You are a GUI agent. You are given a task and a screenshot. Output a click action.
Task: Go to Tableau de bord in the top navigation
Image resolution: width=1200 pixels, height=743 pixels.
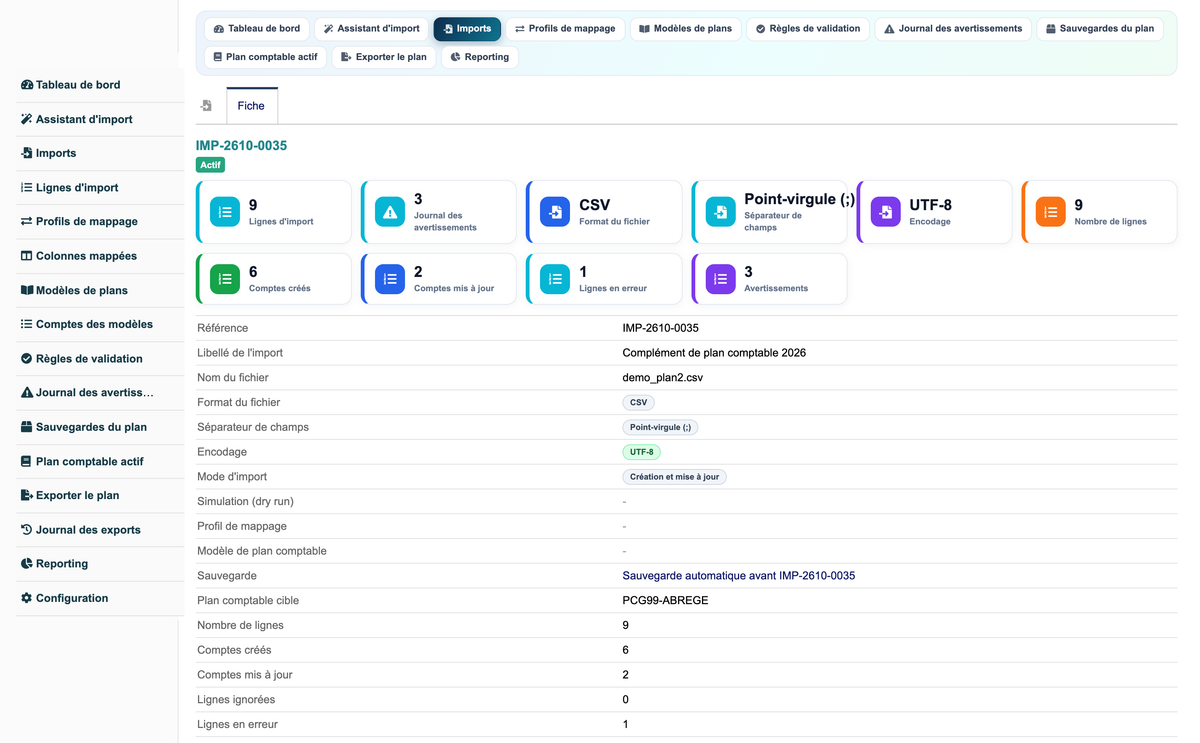click(257, 29)
